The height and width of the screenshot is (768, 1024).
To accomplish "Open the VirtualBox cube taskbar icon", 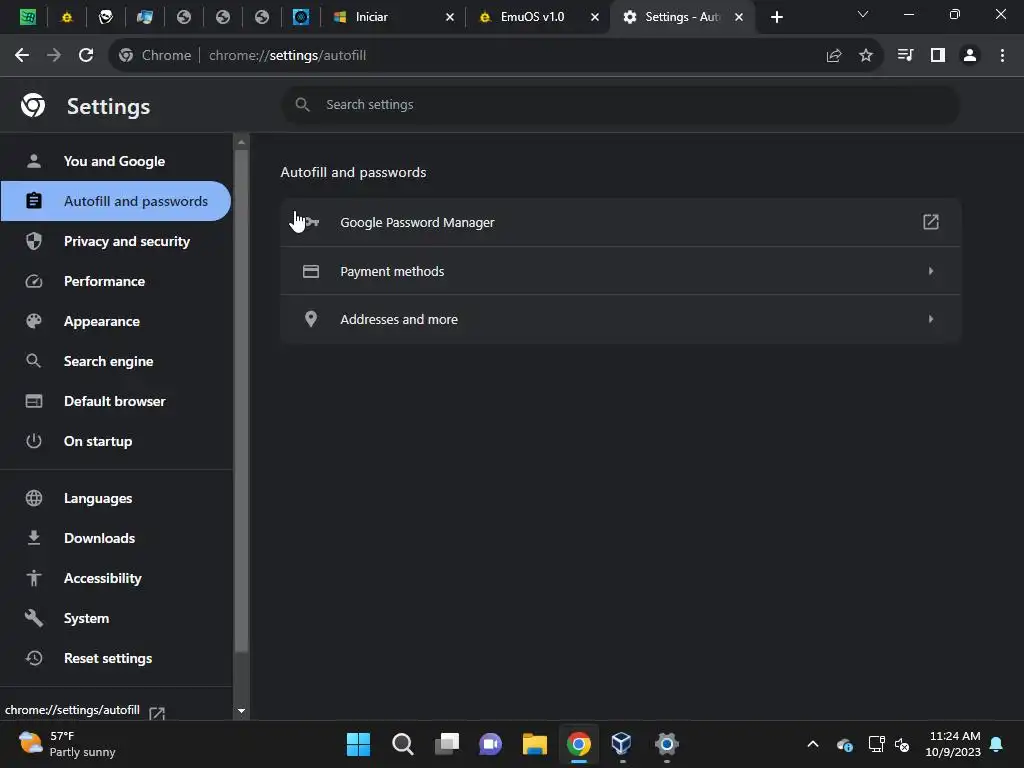I will click(621, 744).
